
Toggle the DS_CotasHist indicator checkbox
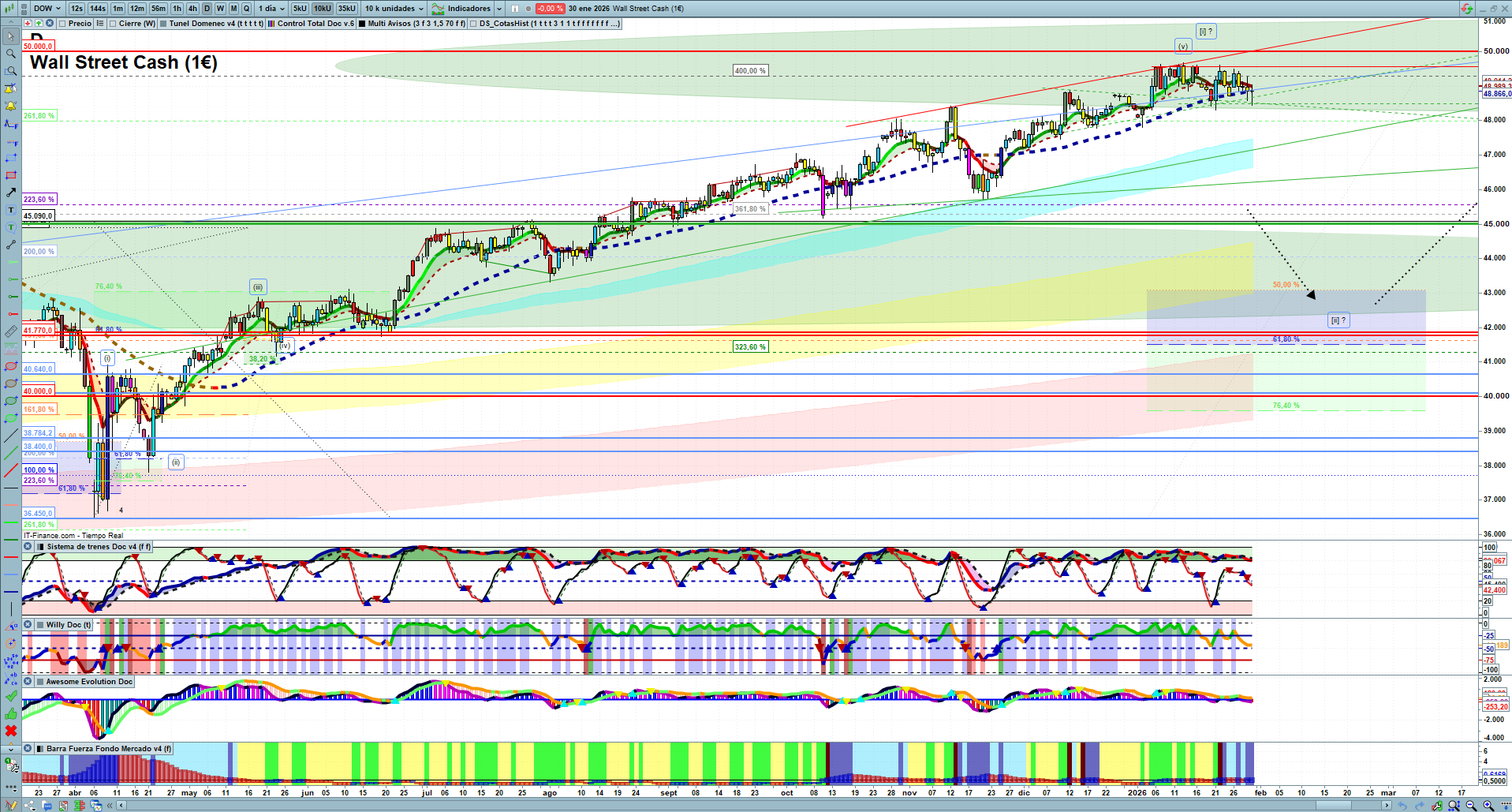tap(473, 24)
